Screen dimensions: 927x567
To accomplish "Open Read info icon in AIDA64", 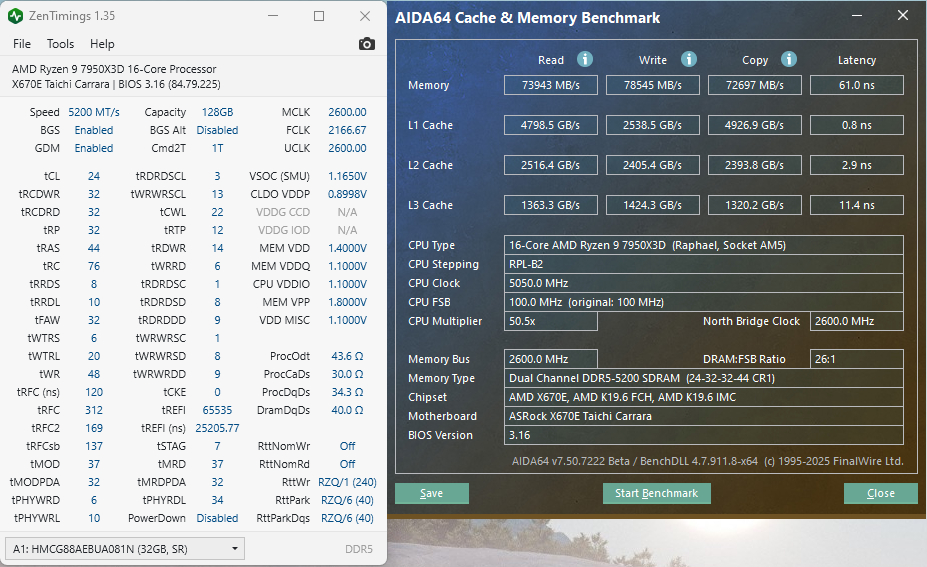I will coord(585,59).
